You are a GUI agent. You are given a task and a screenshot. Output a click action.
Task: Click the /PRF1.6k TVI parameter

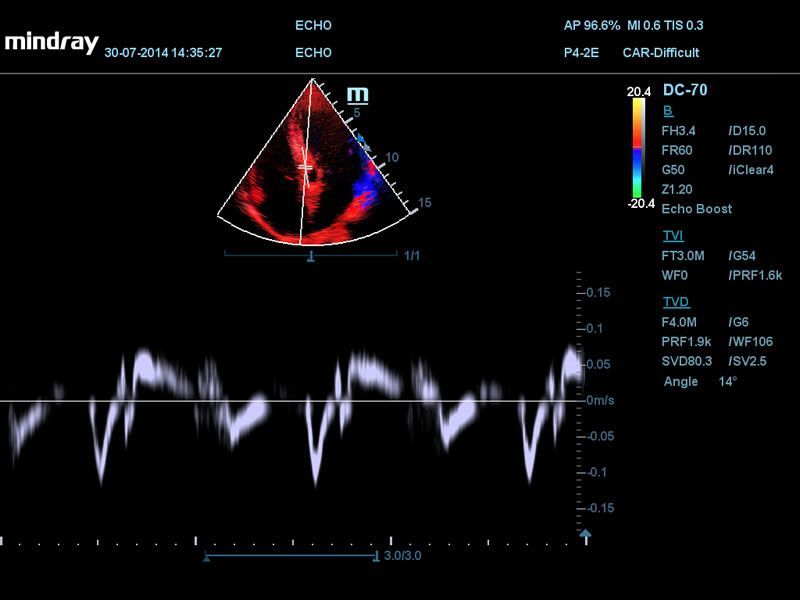(756, 276)
